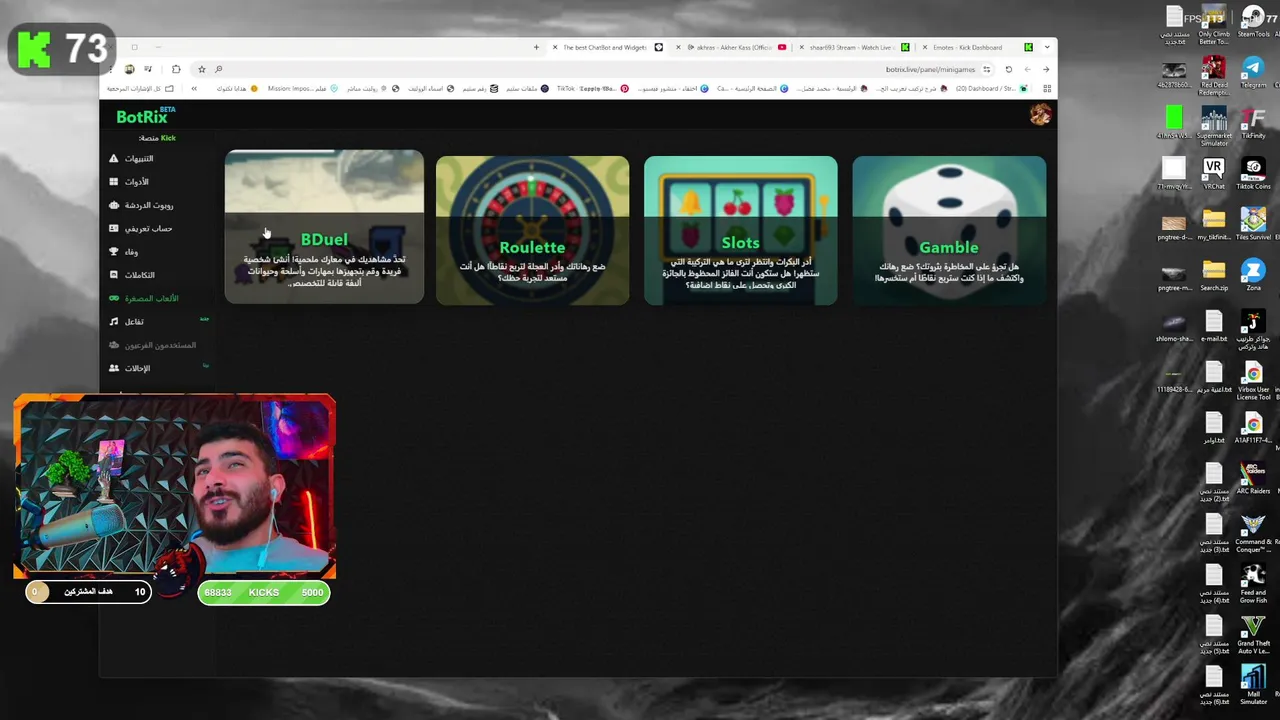Open the TikFinity desktop shortcut
The image size is (1280, 720).
click(1253, 122)
